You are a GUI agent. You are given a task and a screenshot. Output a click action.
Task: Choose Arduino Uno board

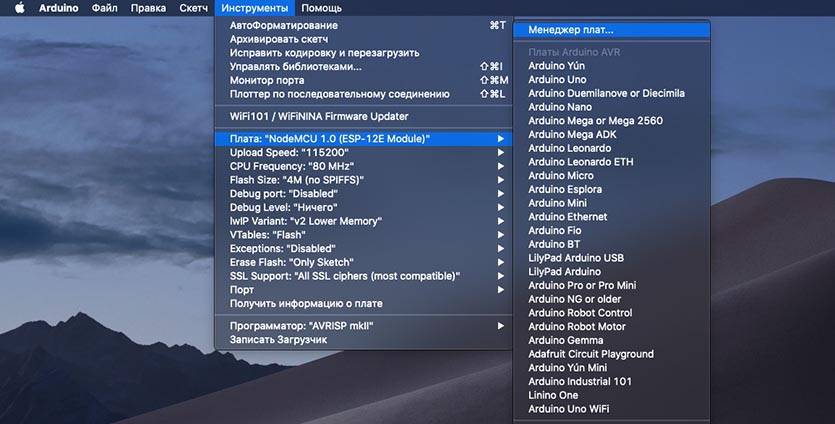[x=557, y=80]
